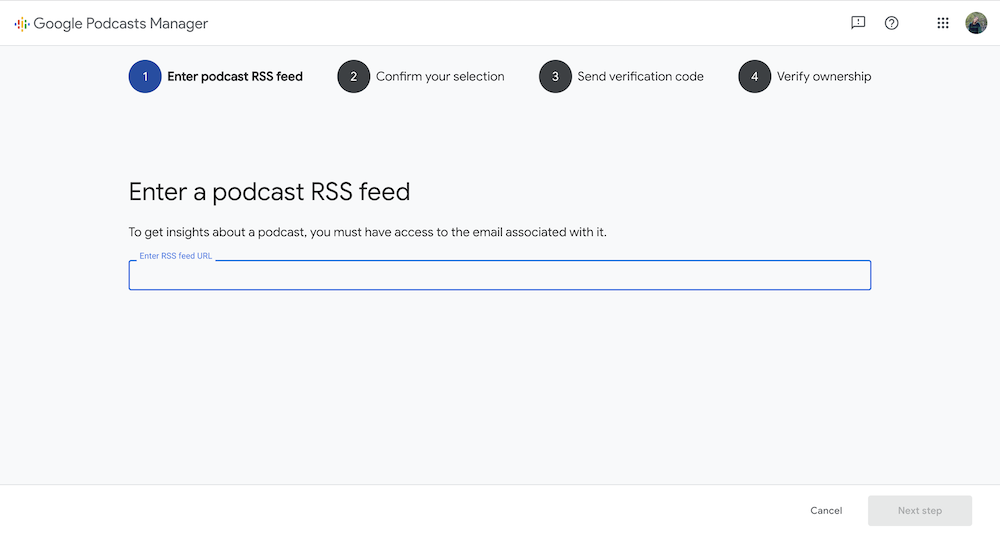1000x533 pixels.
Task: Click the 'Enter a podcast RSS feed' heading
Action: tap(269, 191)
